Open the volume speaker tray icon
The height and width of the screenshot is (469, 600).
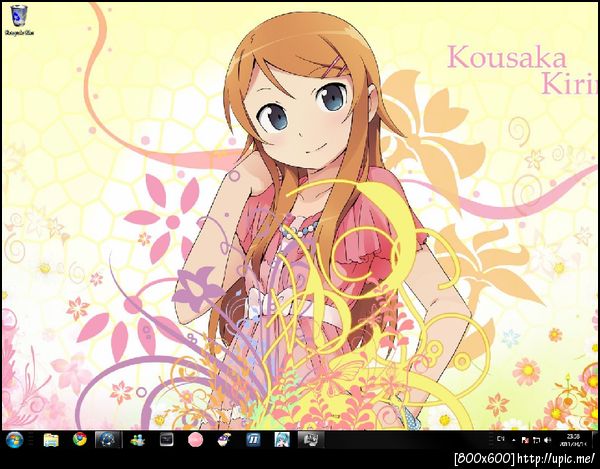(547, 440)
